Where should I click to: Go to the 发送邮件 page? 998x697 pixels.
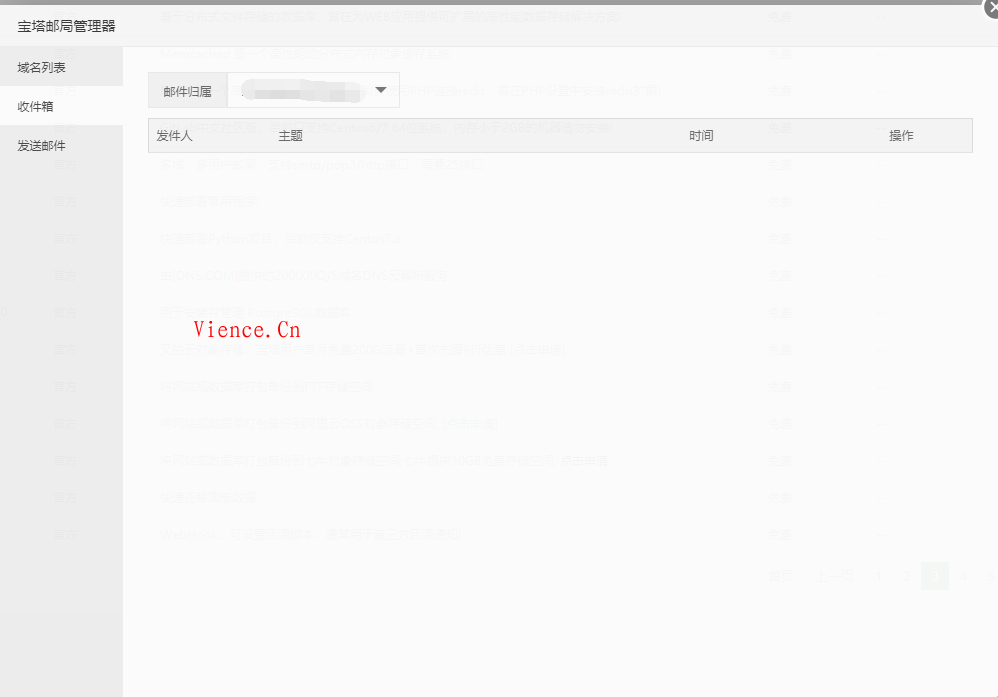pos(42,145)
